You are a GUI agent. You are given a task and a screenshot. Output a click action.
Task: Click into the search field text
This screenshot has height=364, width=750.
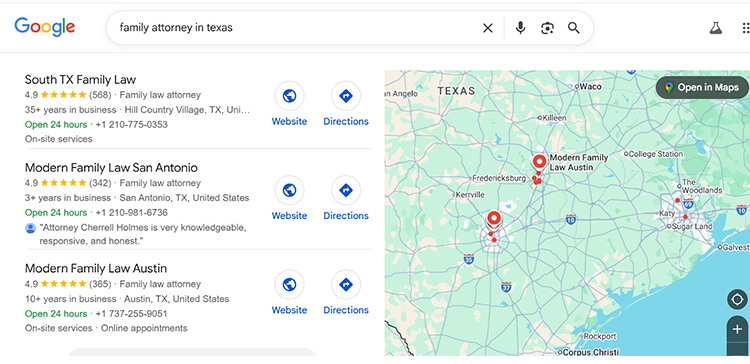point(176,28)
